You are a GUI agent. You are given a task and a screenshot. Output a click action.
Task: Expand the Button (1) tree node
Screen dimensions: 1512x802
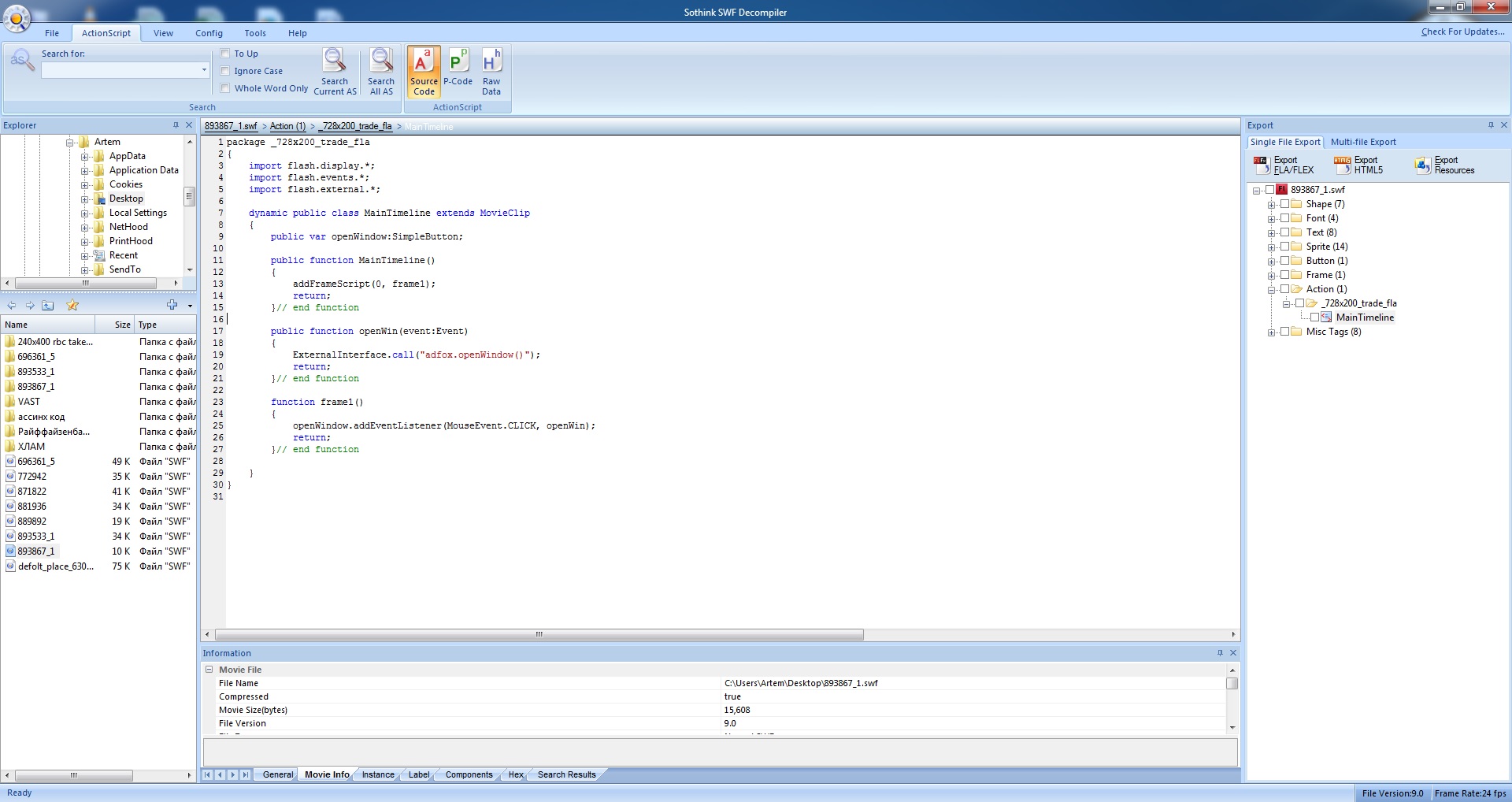point(1271,262)
